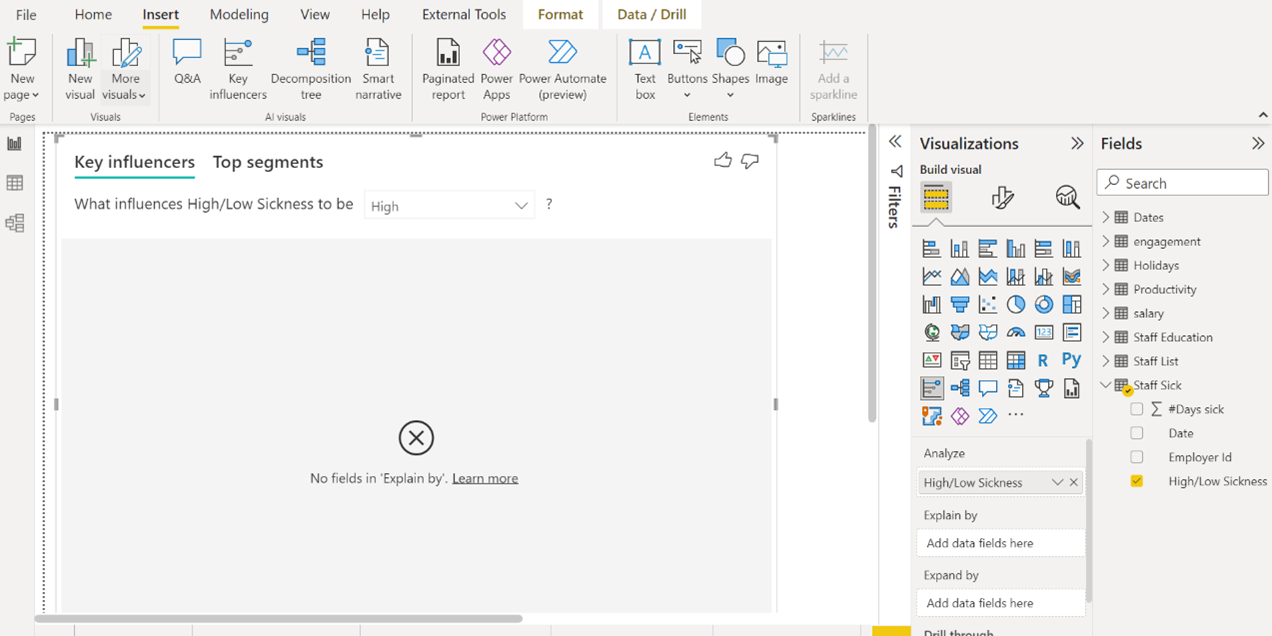Screen dimensions: 1272x636
Task: Pick the Scatter chart visual
Action: click(x=987, y=304)
